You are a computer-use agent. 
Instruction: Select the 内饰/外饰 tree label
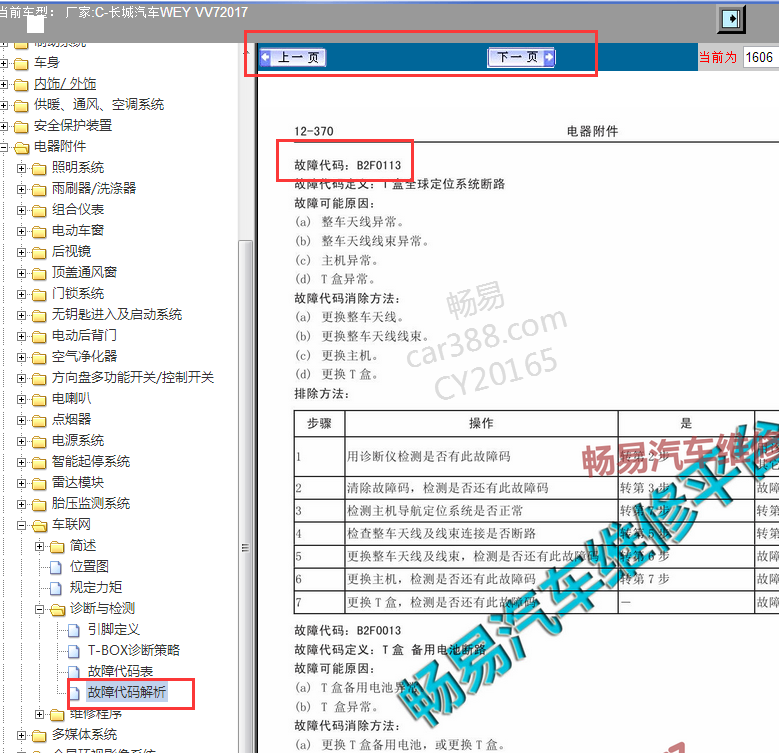pos(65,83)
